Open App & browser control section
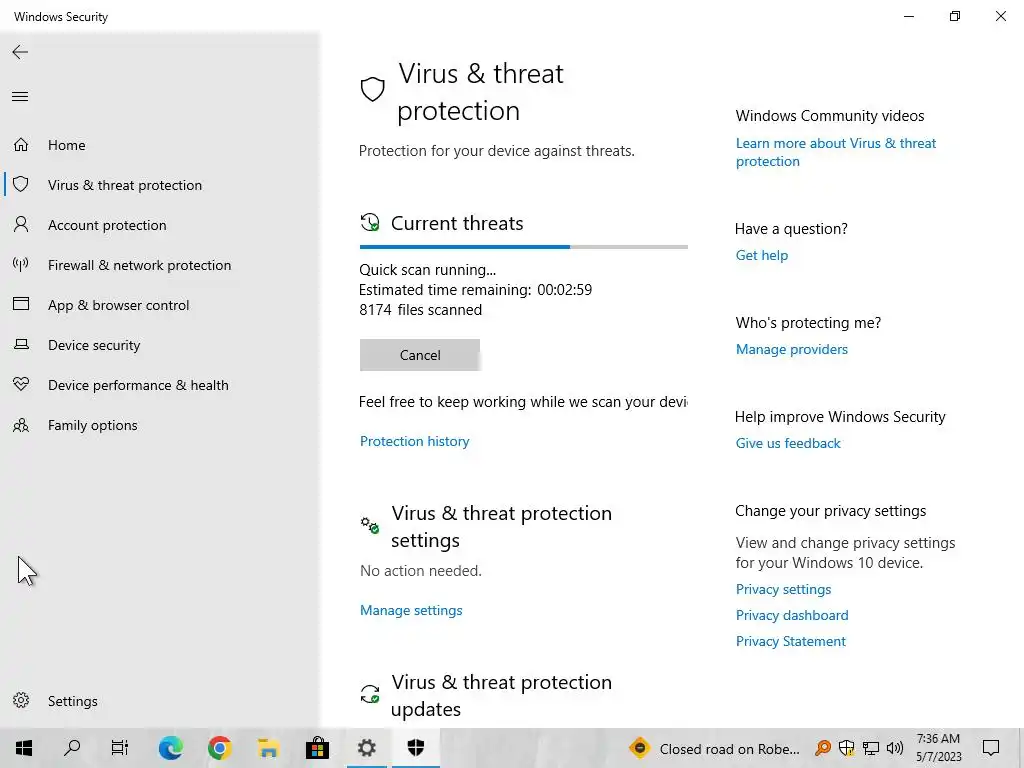1024x768 pixels. 118,305
